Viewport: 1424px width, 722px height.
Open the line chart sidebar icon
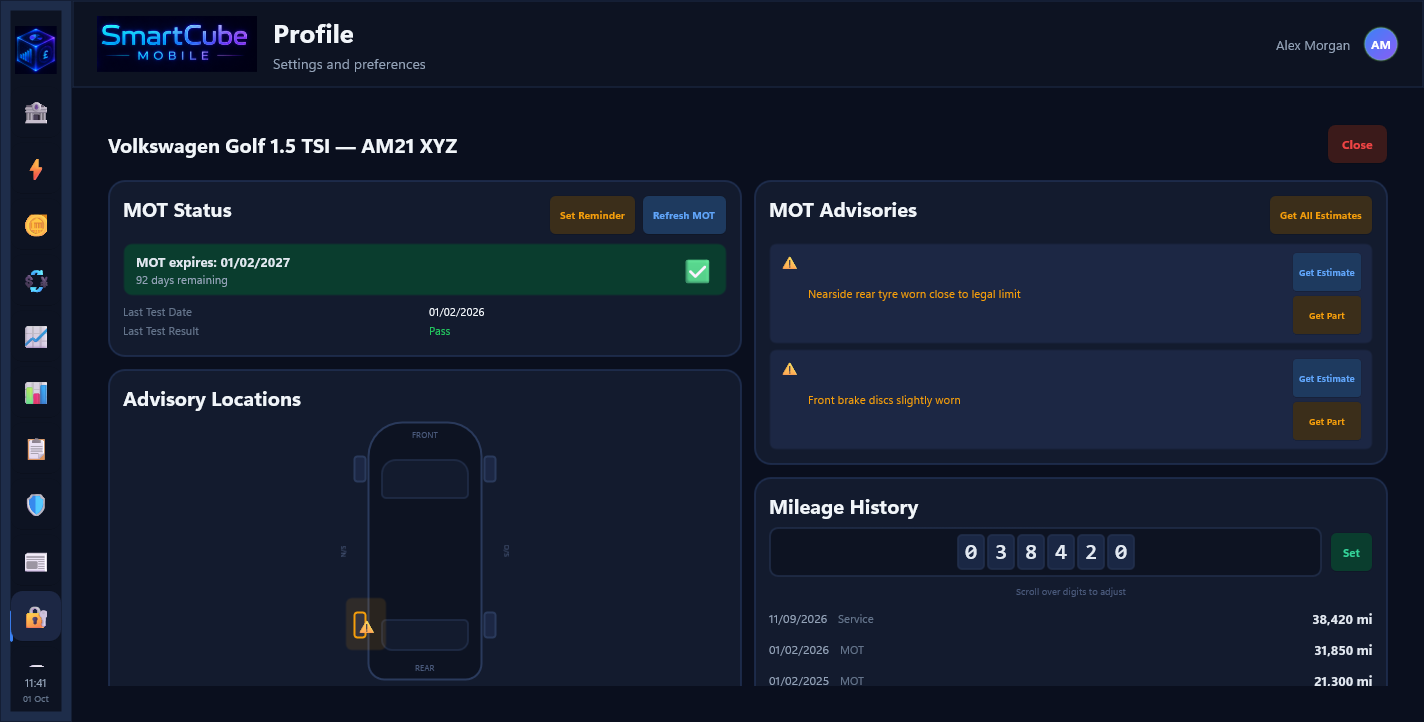coord(36,337)
